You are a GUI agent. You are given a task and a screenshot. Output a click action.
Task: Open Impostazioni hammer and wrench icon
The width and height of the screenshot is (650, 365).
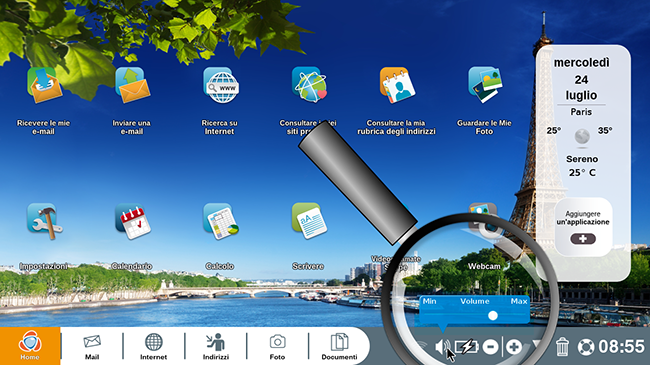[44, 221]
